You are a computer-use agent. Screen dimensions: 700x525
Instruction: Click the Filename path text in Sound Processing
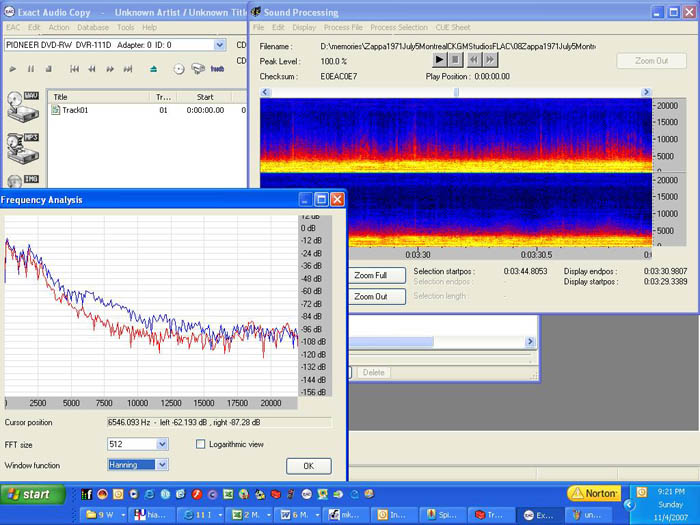coord(458,46)
